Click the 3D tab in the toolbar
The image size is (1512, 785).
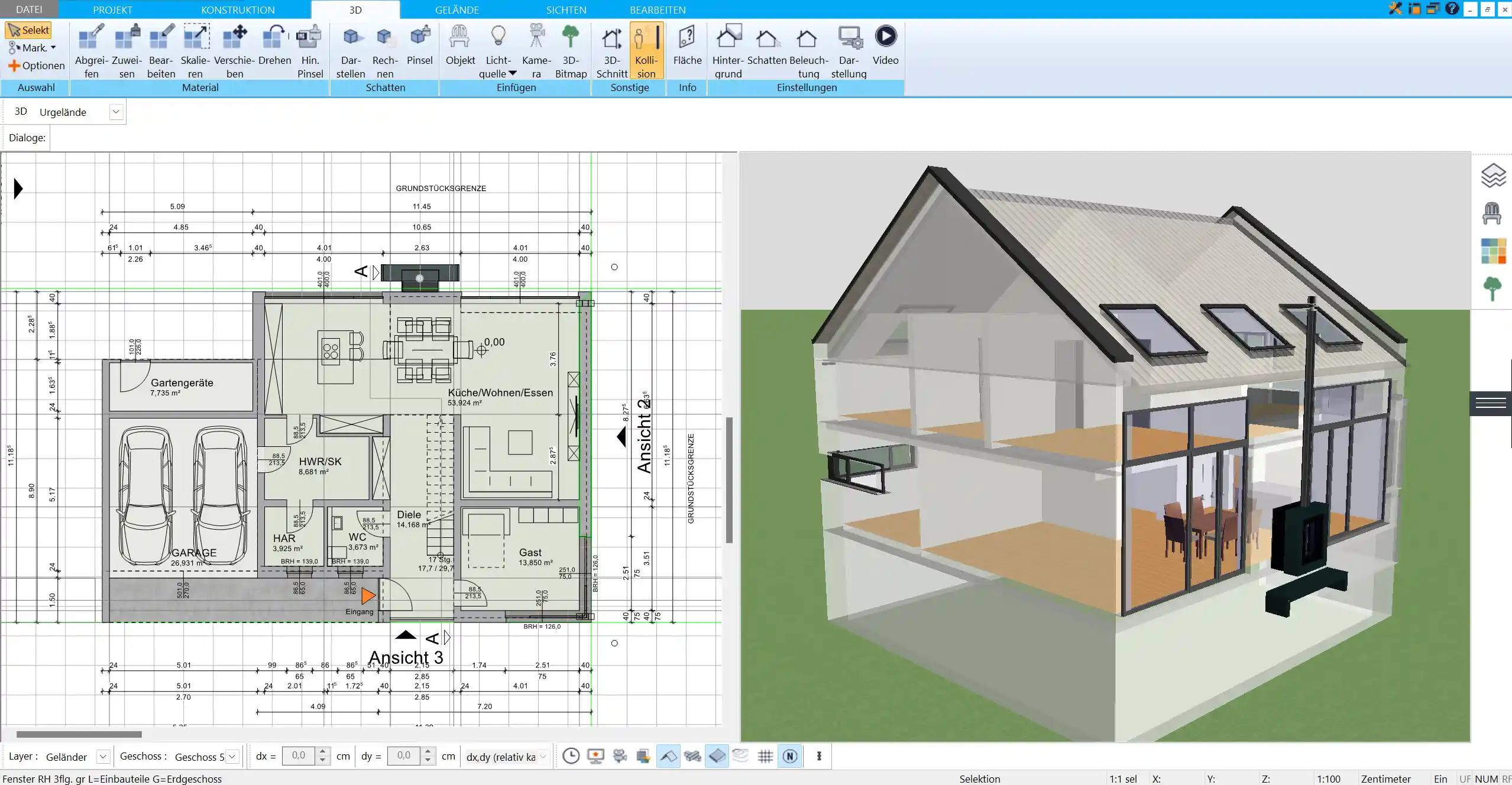[355, 10]
